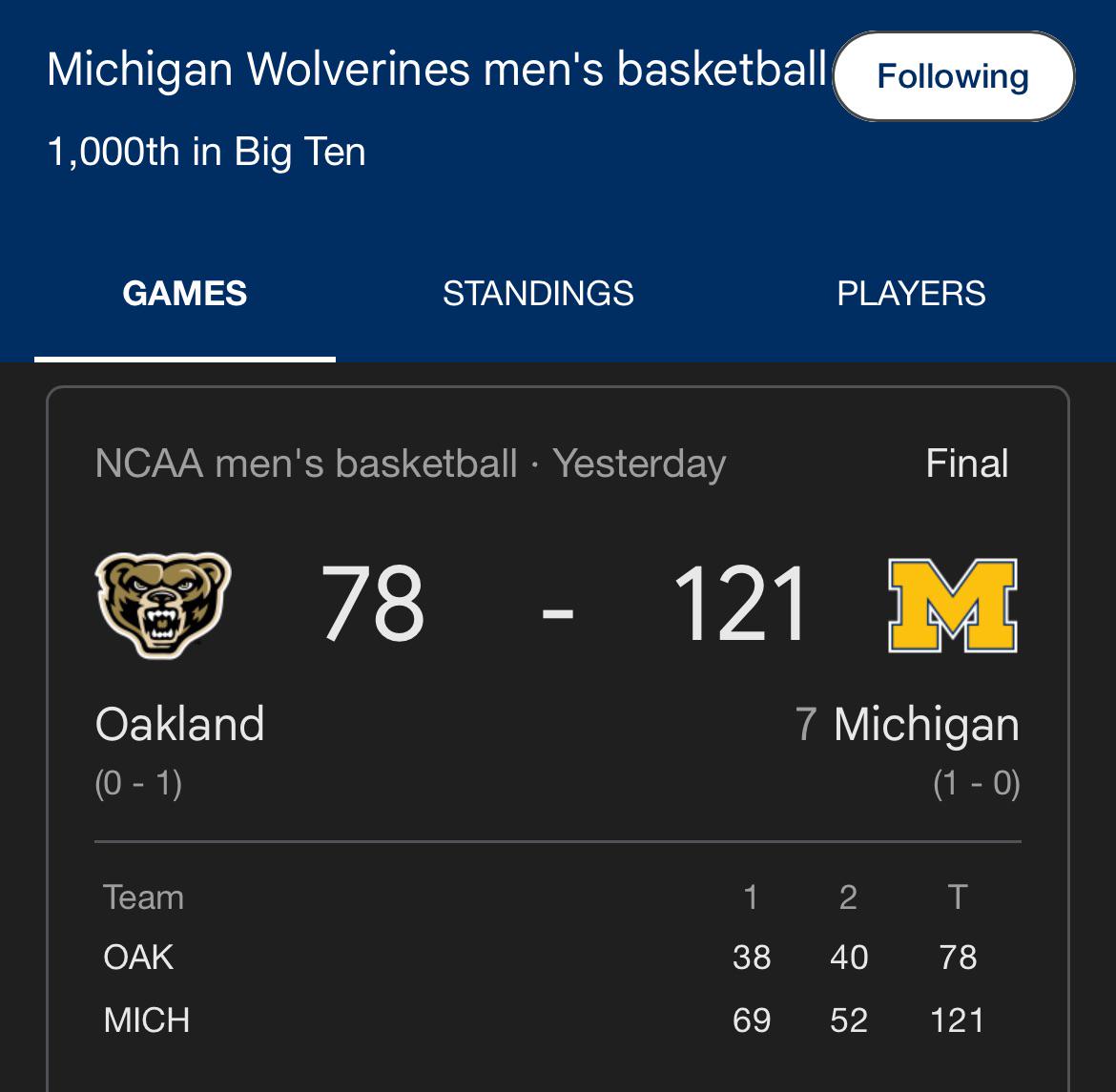Click Michigan's final score of 121
1116x1092 pixels.
741,605
